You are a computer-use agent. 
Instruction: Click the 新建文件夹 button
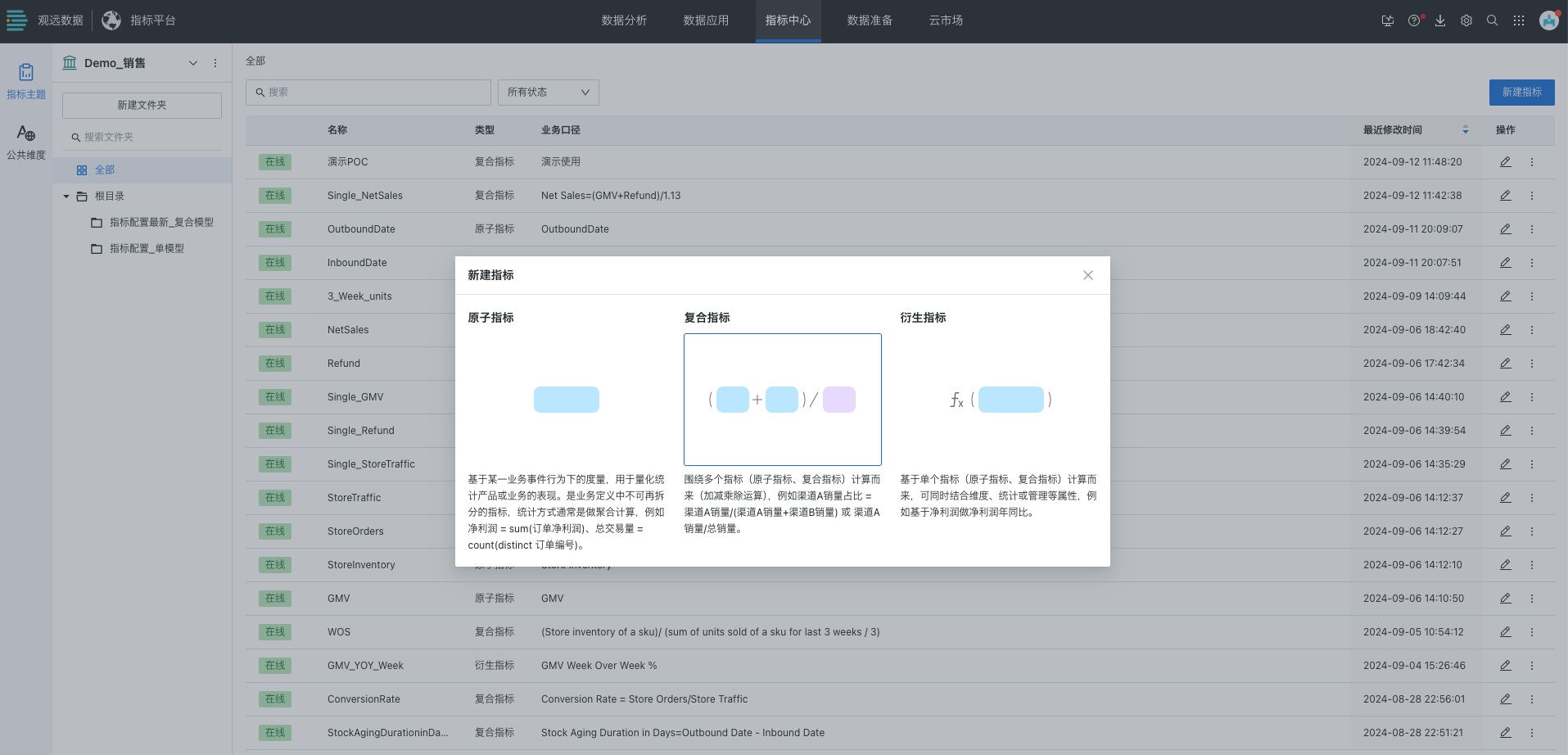141,105
